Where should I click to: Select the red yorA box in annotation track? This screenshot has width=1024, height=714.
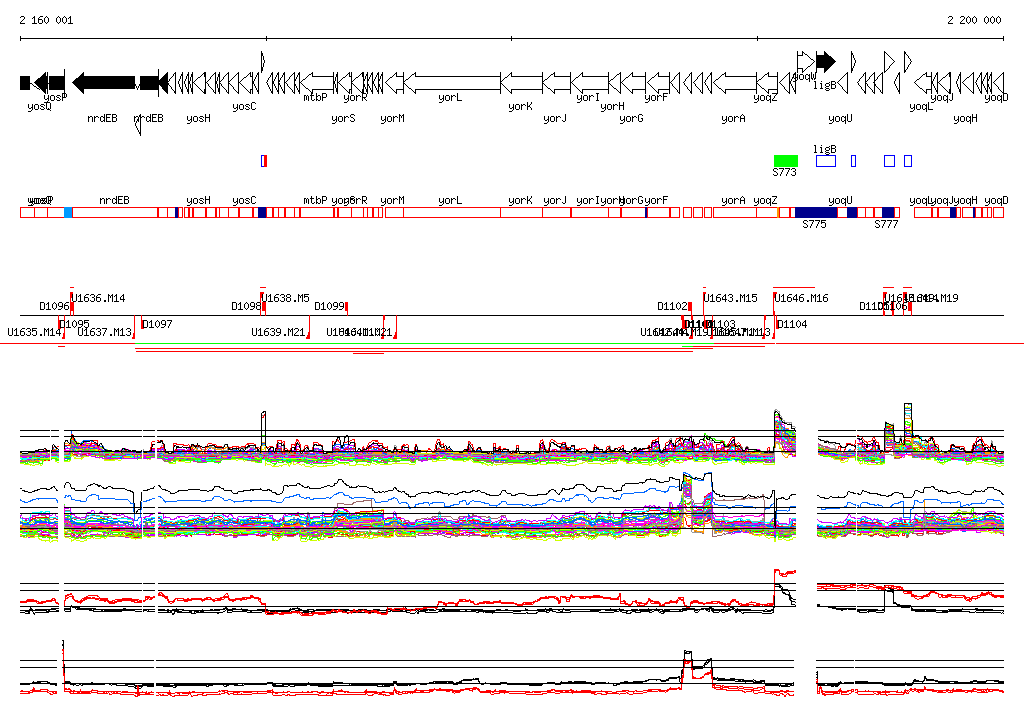point(735,212)
